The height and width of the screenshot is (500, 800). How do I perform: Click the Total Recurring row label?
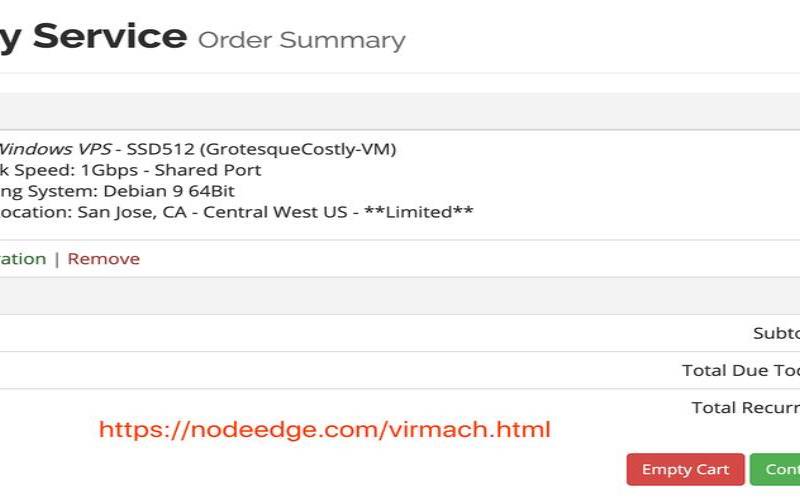tap(745, 408)
